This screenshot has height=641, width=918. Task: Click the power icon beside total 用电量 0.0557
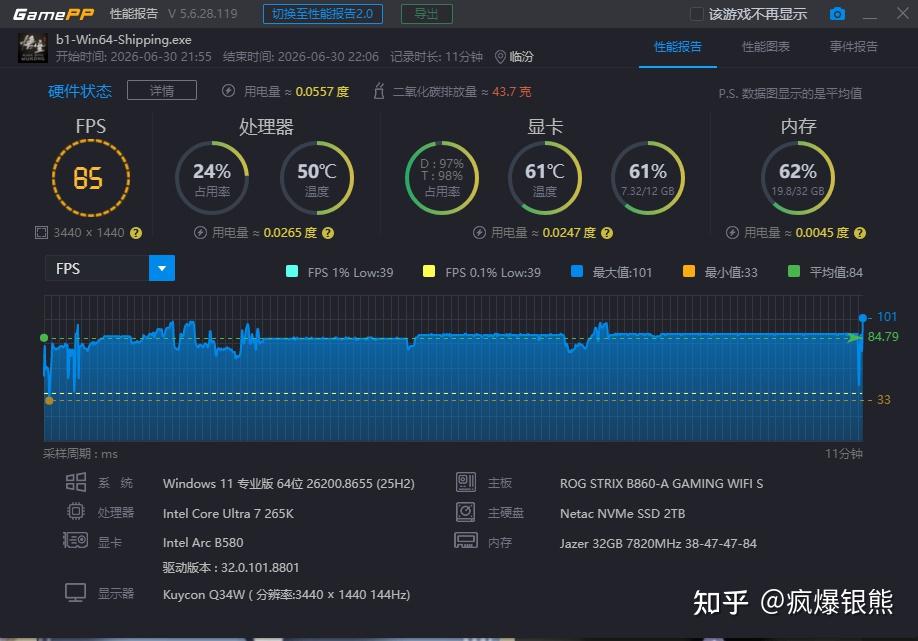[228, 91]
